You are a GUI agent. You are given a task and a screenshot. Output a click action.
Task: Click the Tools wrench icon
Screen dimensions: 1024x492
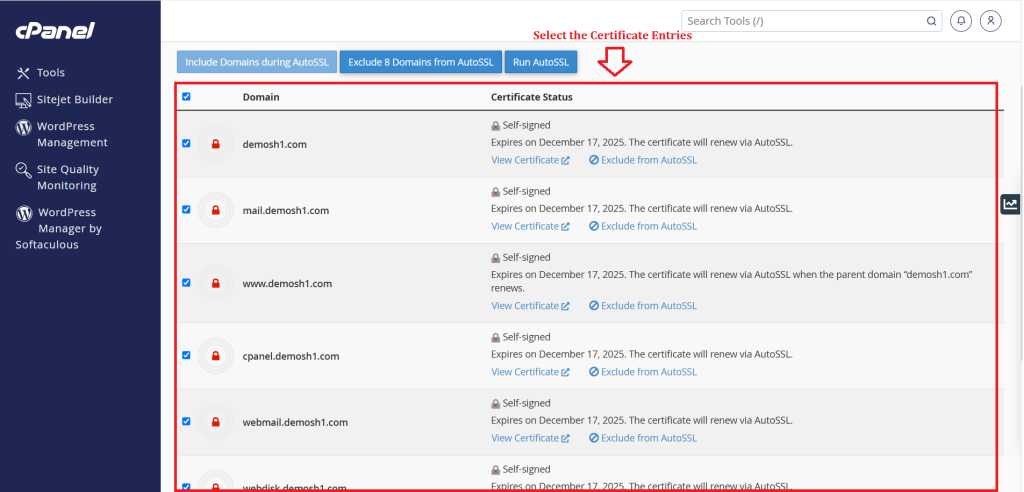(x=24, y=73)
